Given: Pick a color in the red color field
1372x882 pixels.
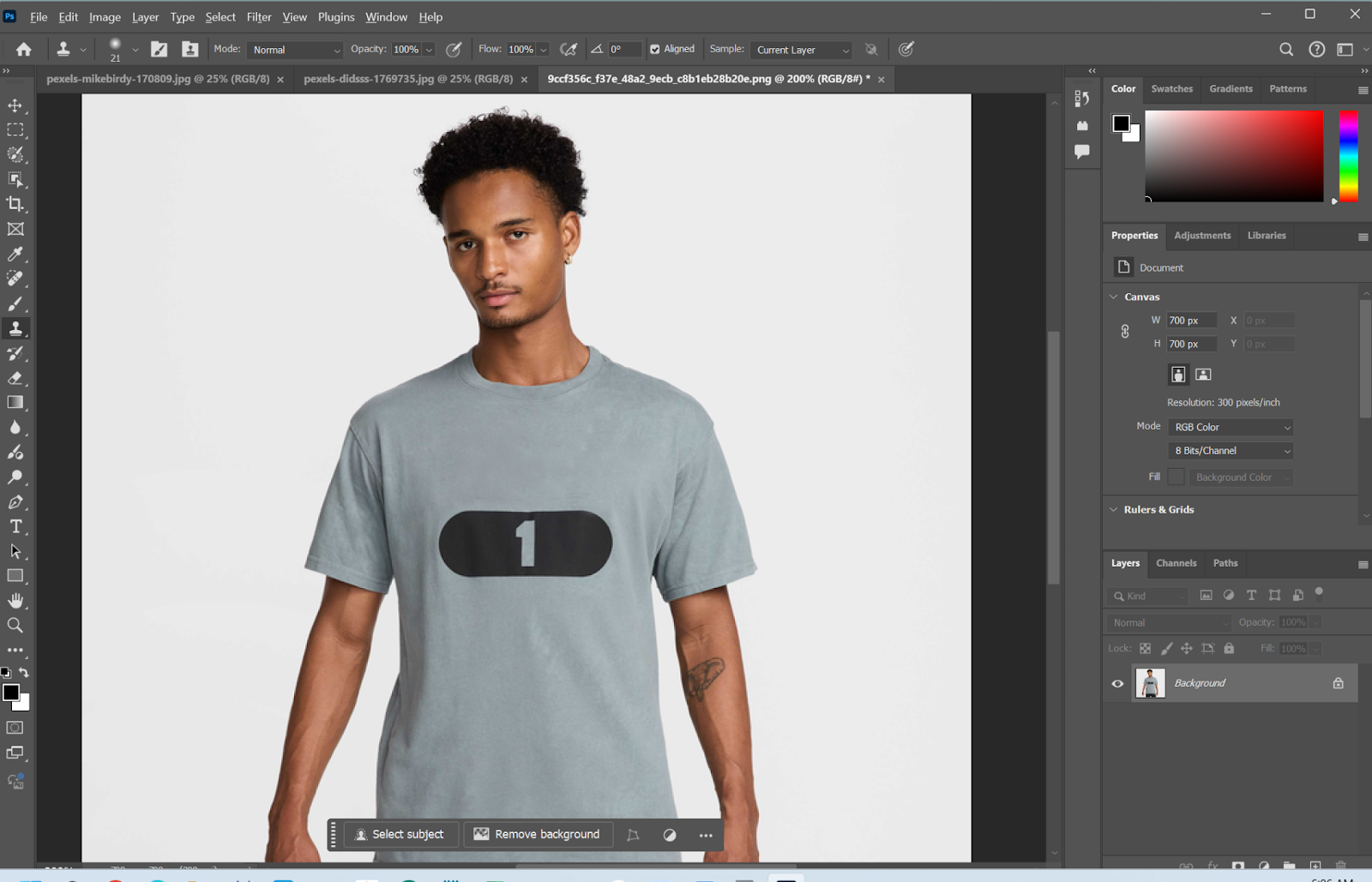Looking at the screenshot, I should click(x=1234, y=156).
